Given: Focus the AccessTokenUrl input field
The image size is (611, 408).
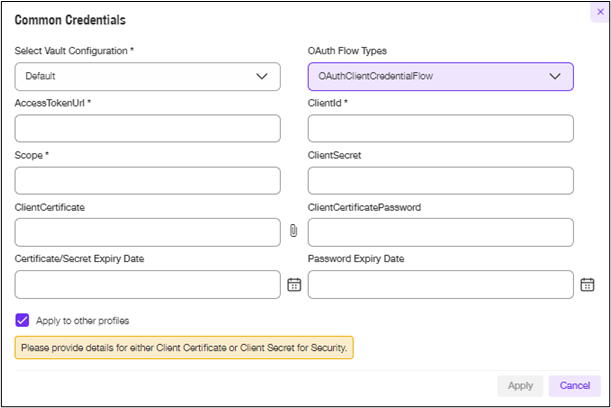Looking at the screenshot, I should click(148, 128).
